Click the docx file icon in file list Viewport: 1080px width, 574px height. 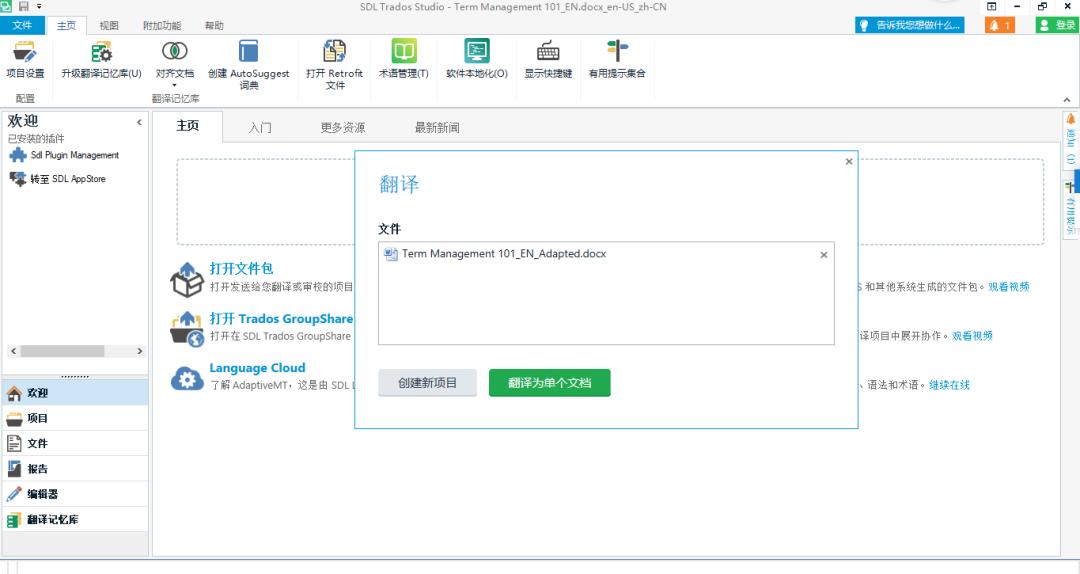(391, 254)
